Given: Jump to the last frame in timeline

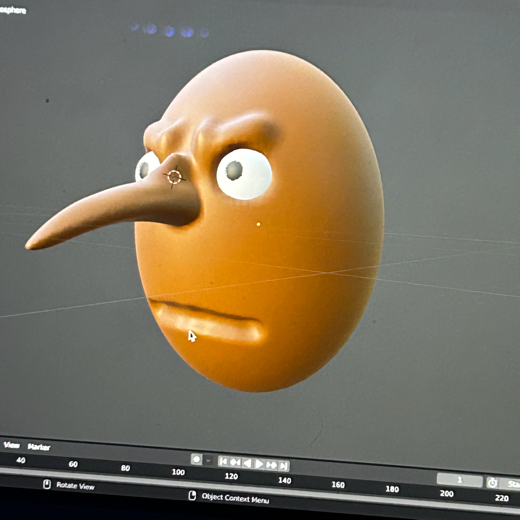Looking at the screenshot, I should (283, 466).
